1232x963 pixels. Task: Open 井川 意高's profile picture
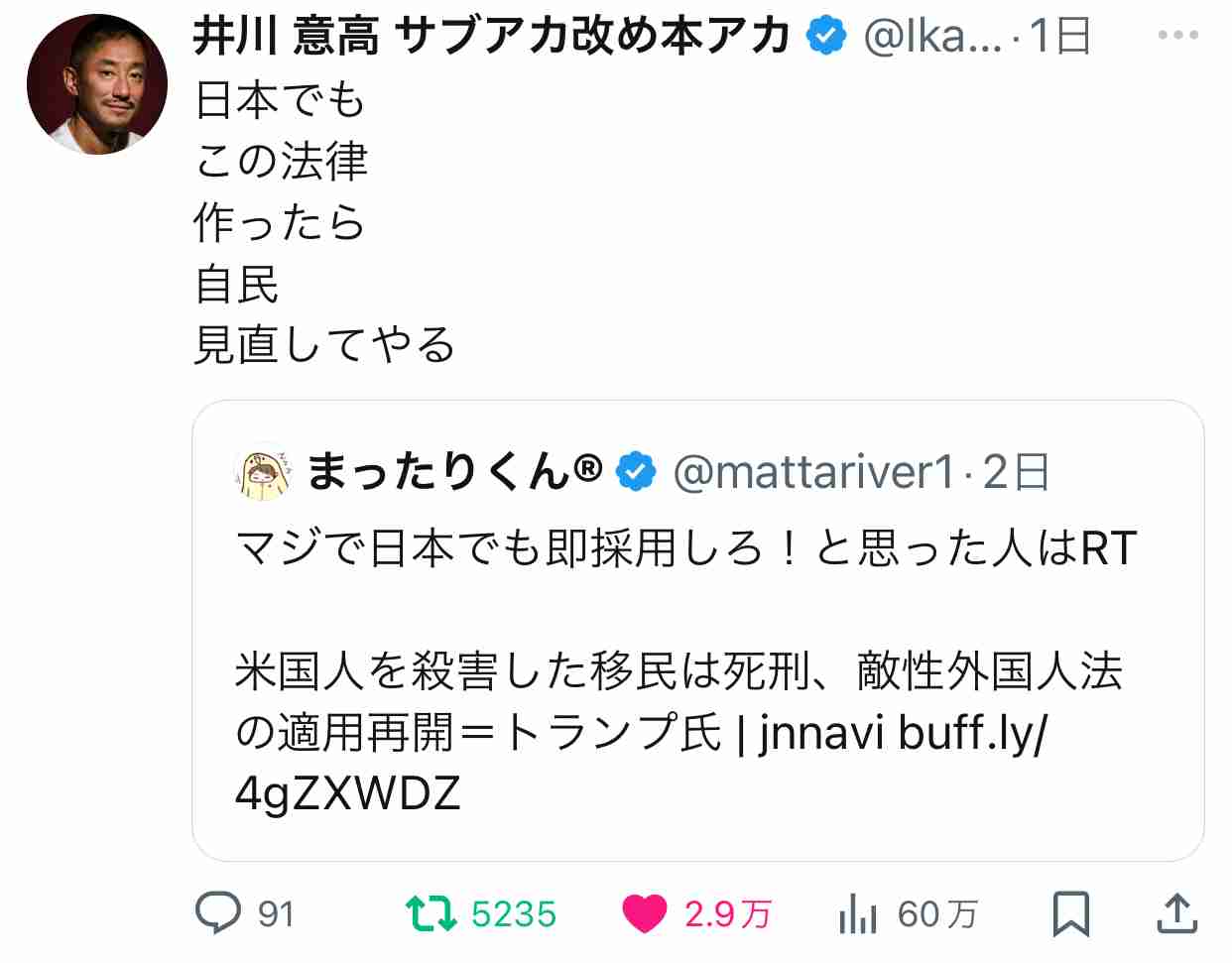click(97, 84)
